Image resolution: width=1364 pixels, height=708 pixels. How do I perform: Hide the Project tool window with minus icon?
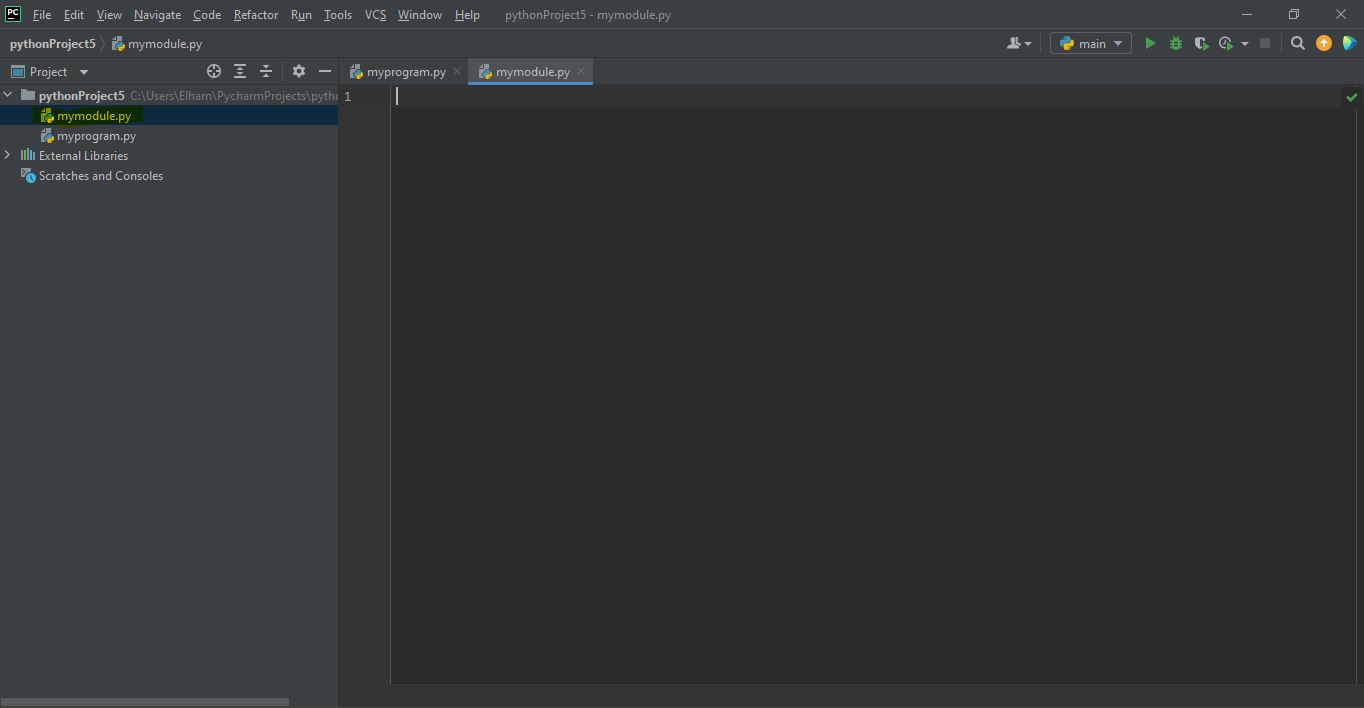pos(324,71)
